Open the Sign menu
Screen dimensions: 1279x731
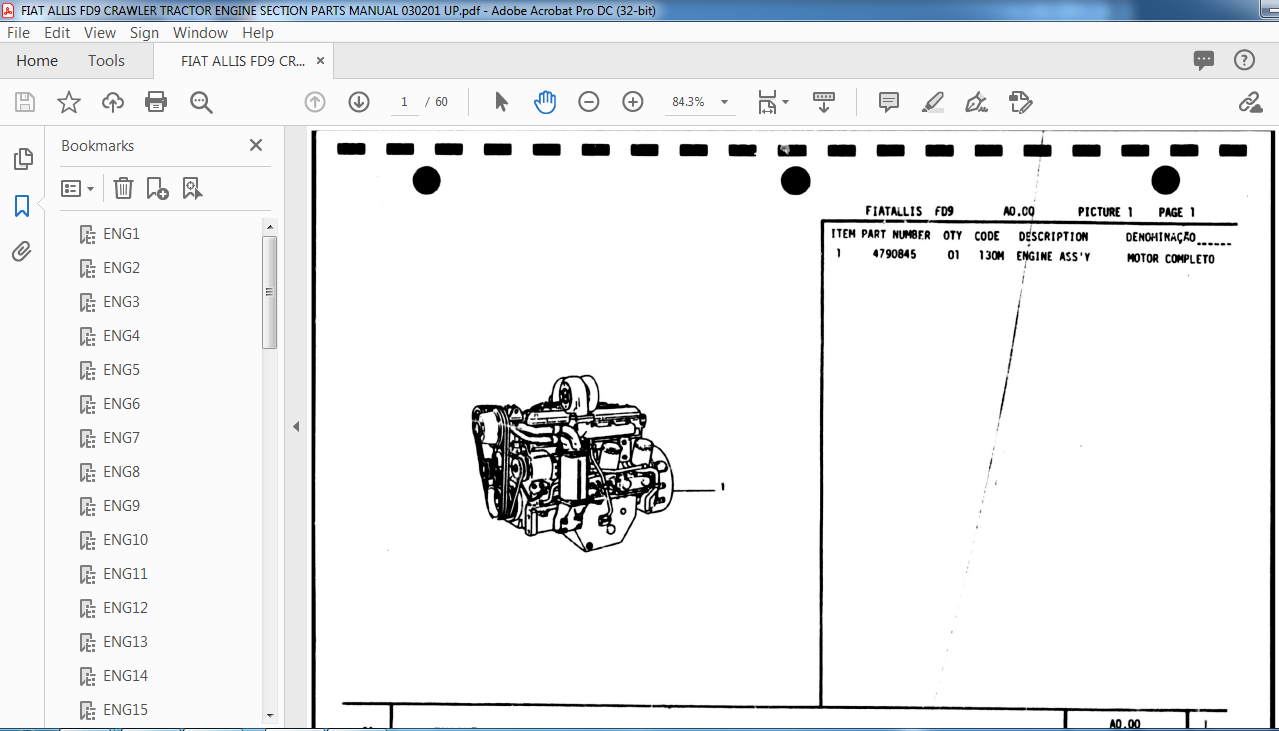click(x=144, y=33)
